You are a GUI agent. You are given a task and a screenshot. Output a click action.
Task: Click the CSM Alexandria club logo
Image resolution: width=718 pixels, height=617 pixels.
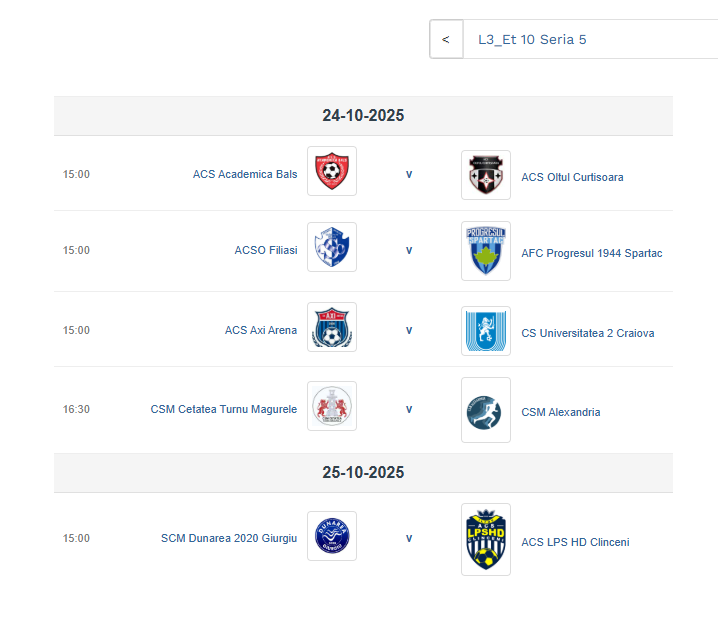tap(486, 410)
